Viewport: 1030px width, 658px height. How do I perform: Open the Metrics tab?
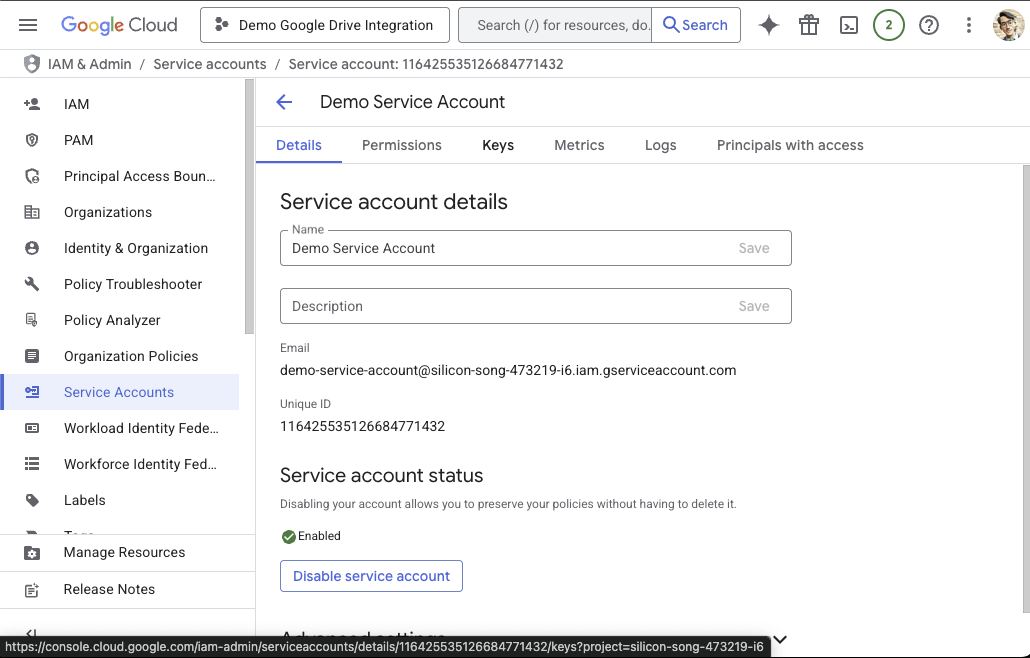click(579, 145)
